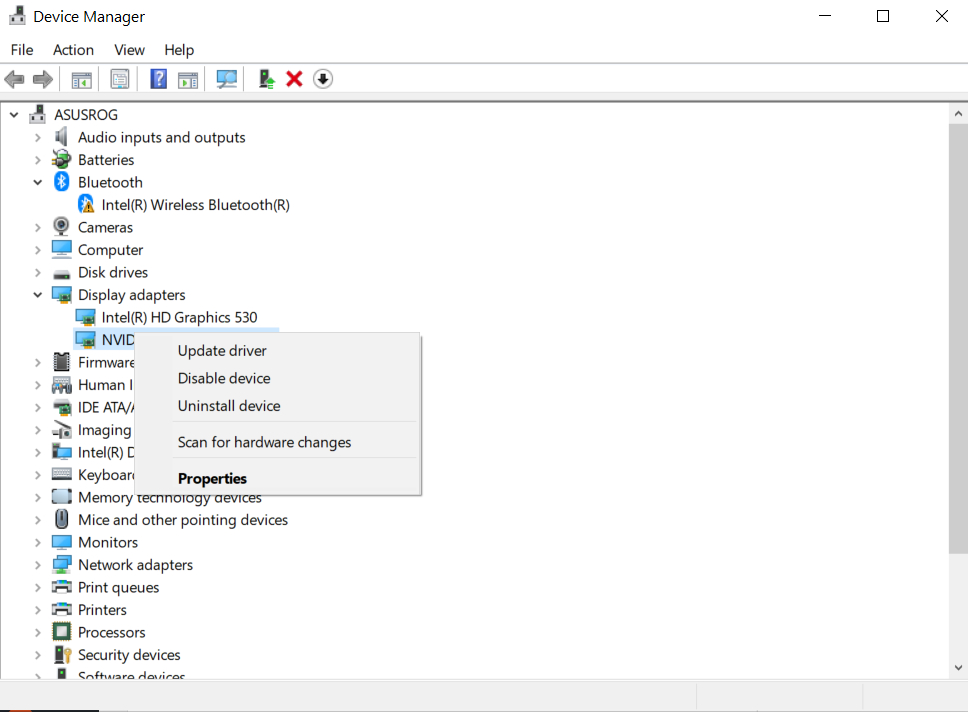The image size is (968, 712).
Task: Click the vertical scrollbar down arrow
Action: click(958, 668)
